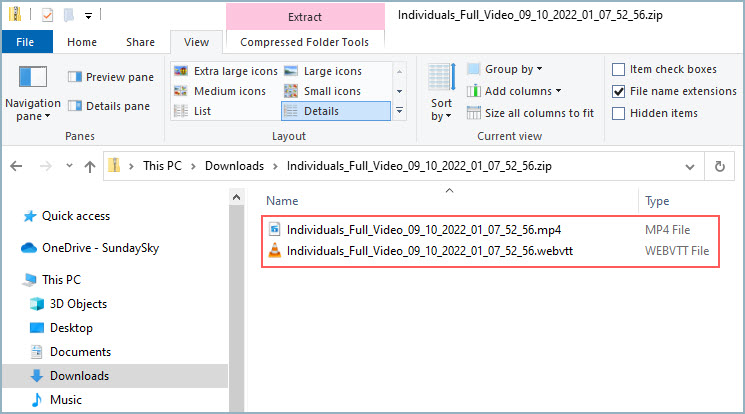Click the MP4 File type cell
This screenshot has width=745, height=414.
pyautogui.click(x=668, y=230)
